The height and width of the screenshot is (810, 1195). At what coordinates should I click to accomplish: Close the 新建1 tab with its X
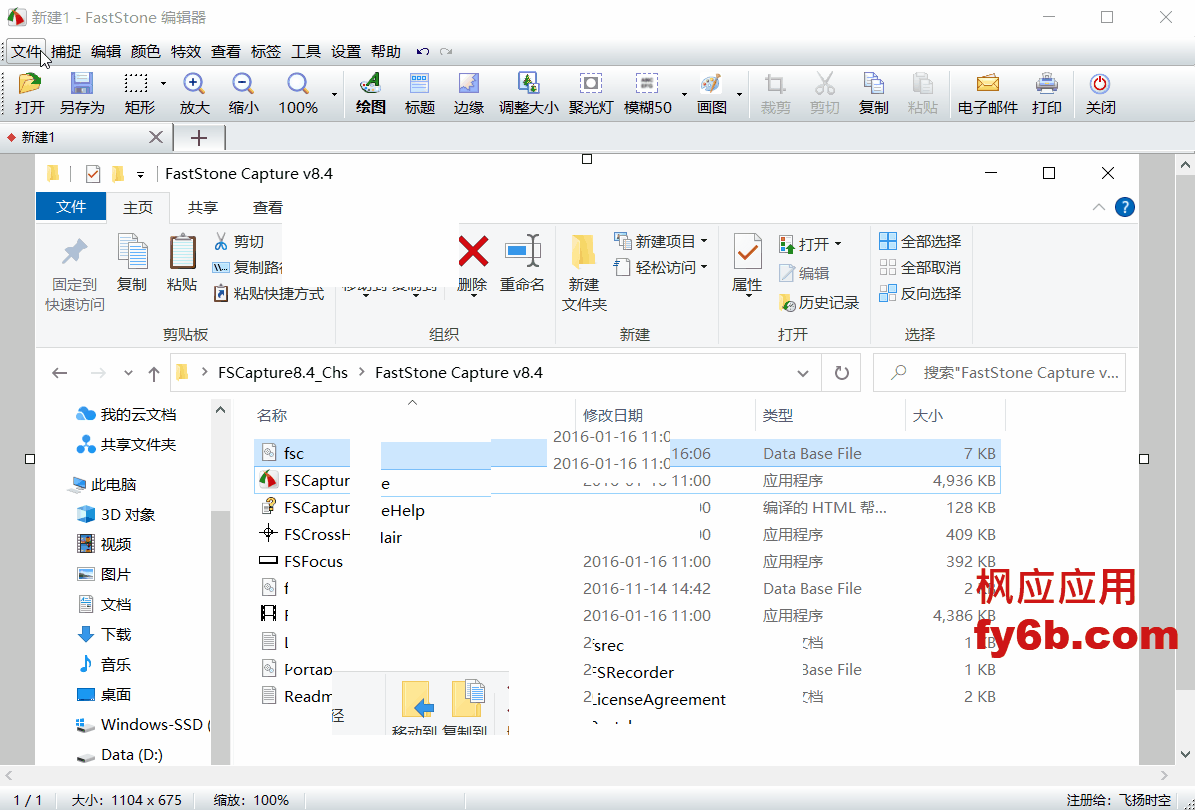[x=155, y=137]
